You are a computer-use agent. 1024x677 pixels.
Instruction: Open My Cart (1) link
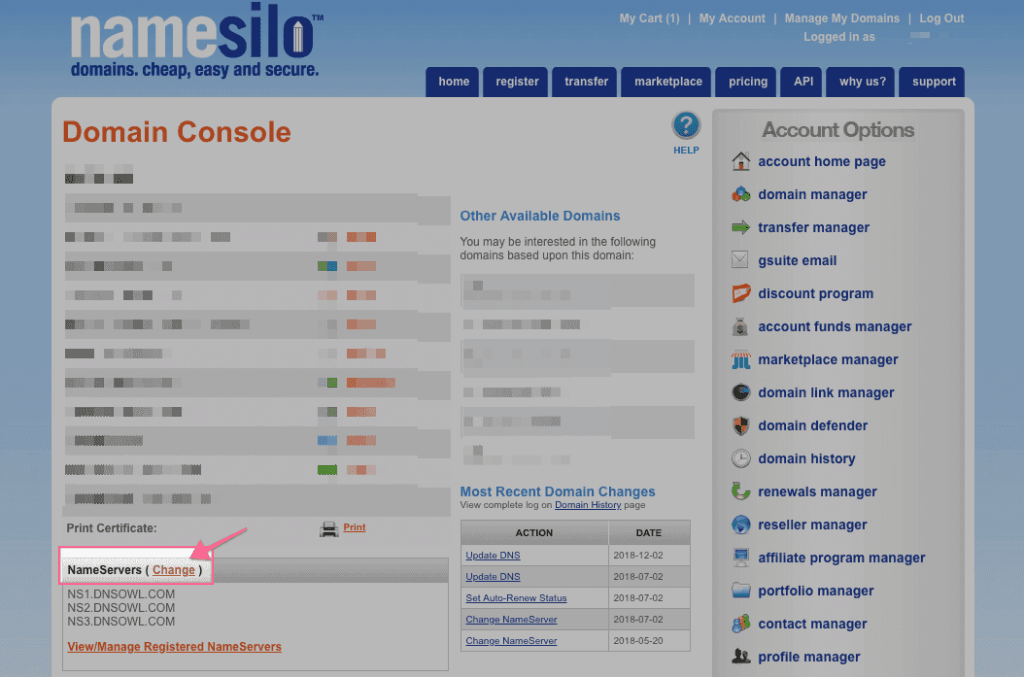click(649, 18)
